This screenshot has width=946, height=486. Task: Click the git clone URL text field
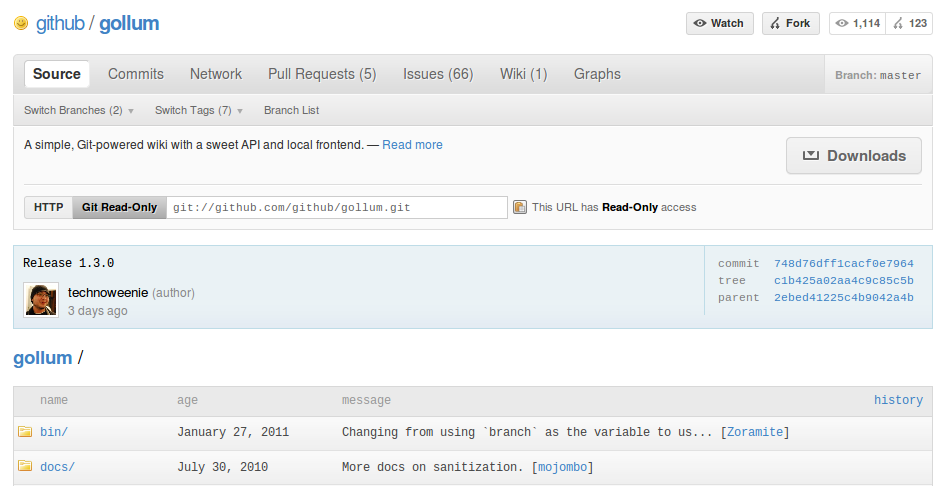(x=337, y=207)
